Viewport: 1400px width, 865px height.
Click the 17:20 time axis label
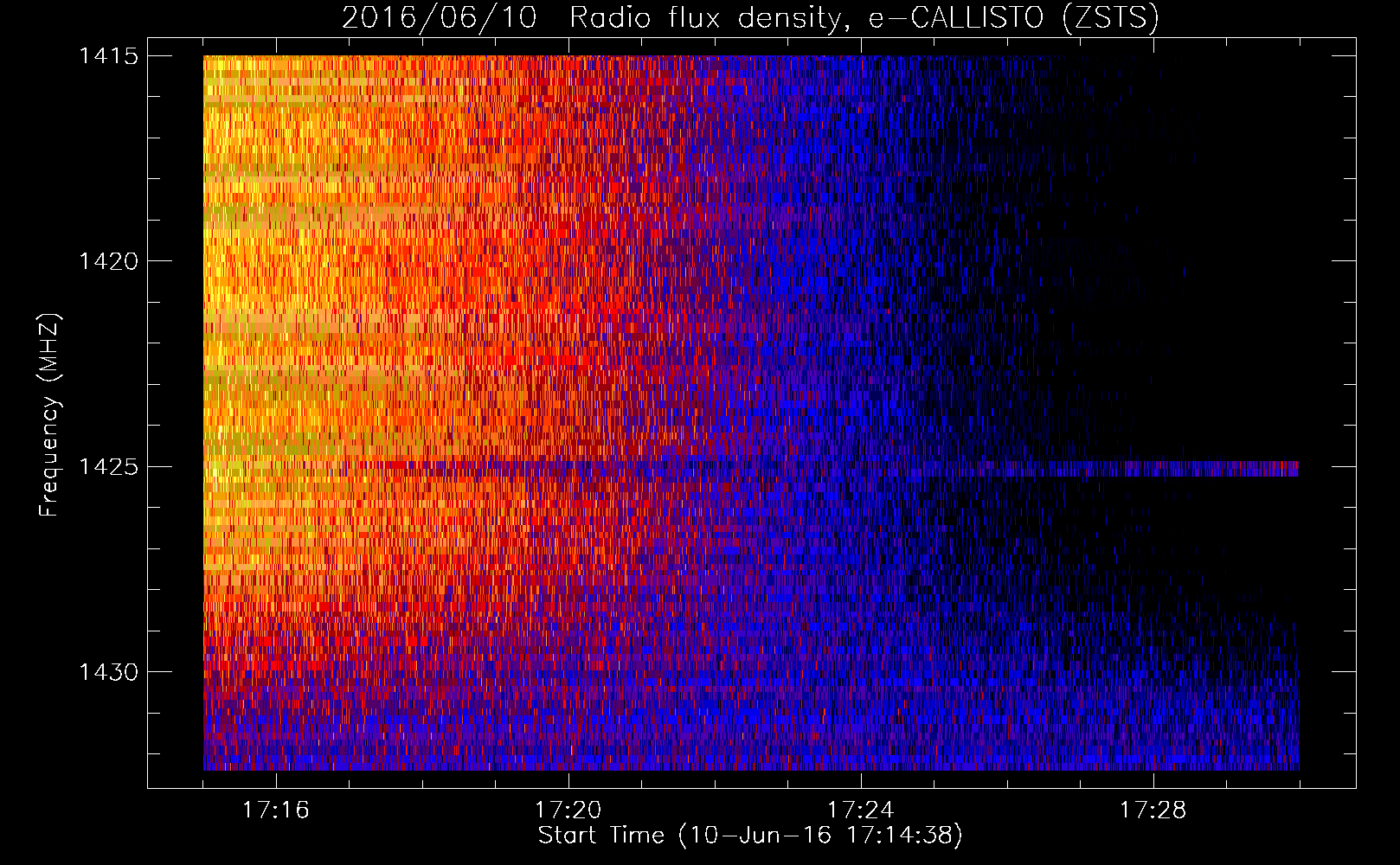coord(568,811)
